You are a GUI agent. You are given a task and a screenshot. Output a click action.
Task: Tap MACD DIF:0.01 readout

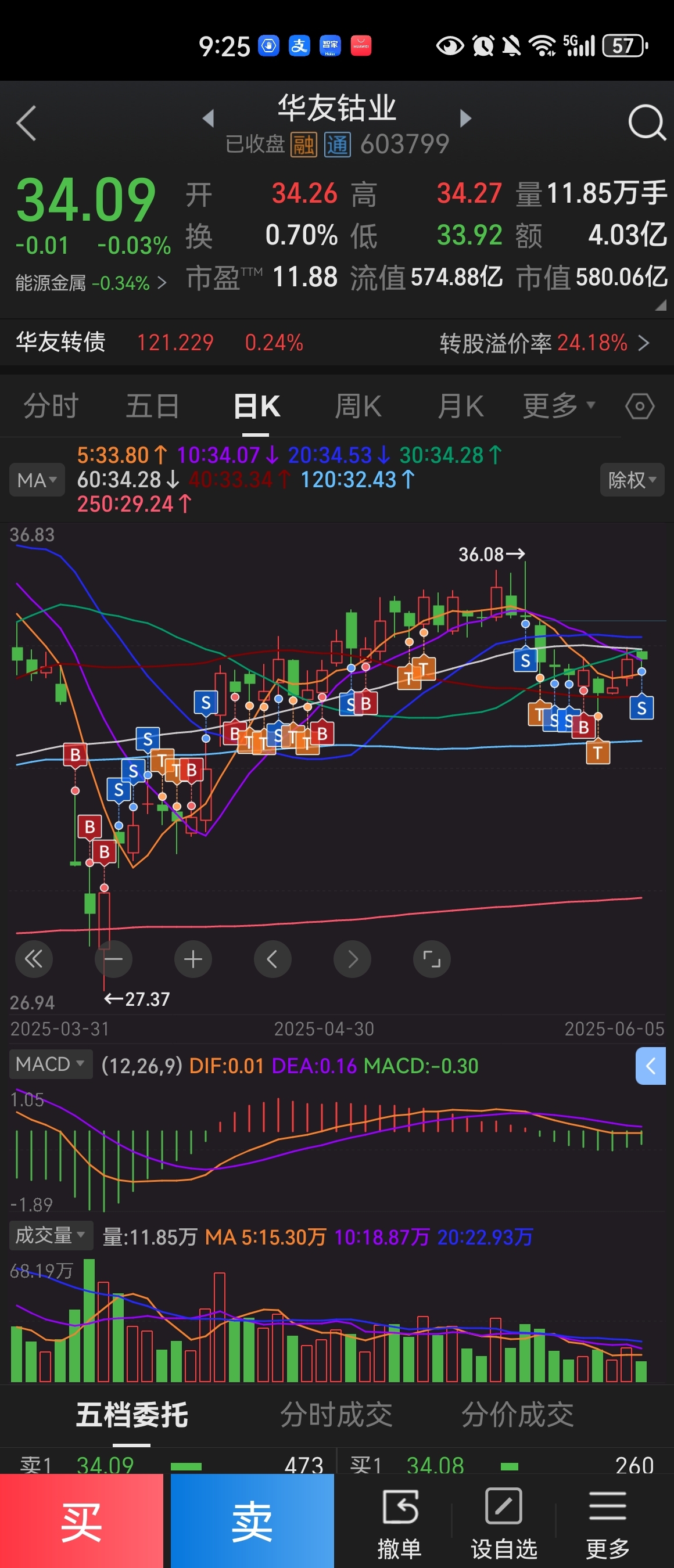[227, 1066]
